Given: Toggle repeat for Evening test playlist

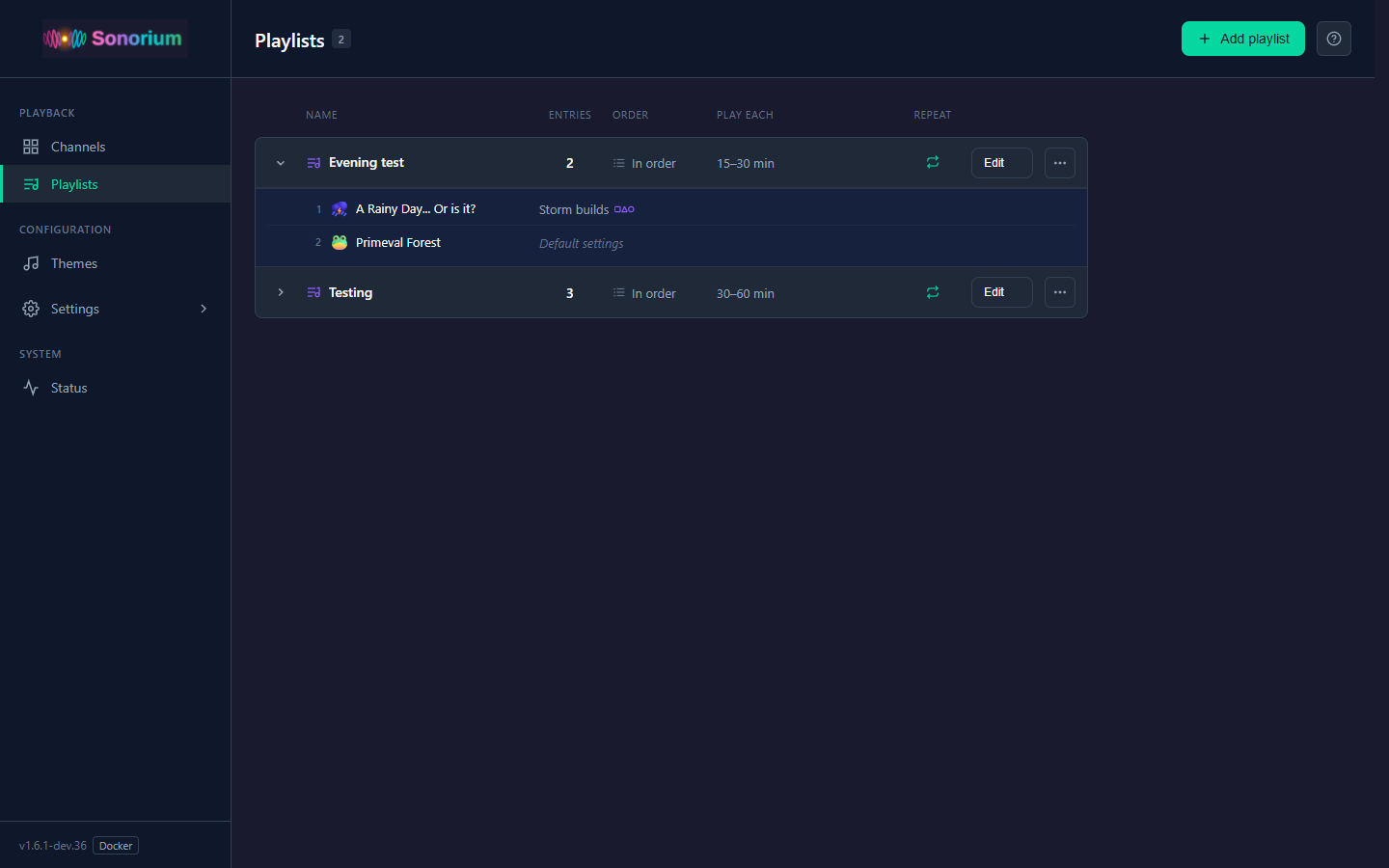Looking at the screenshot, I should coord(933,162).
